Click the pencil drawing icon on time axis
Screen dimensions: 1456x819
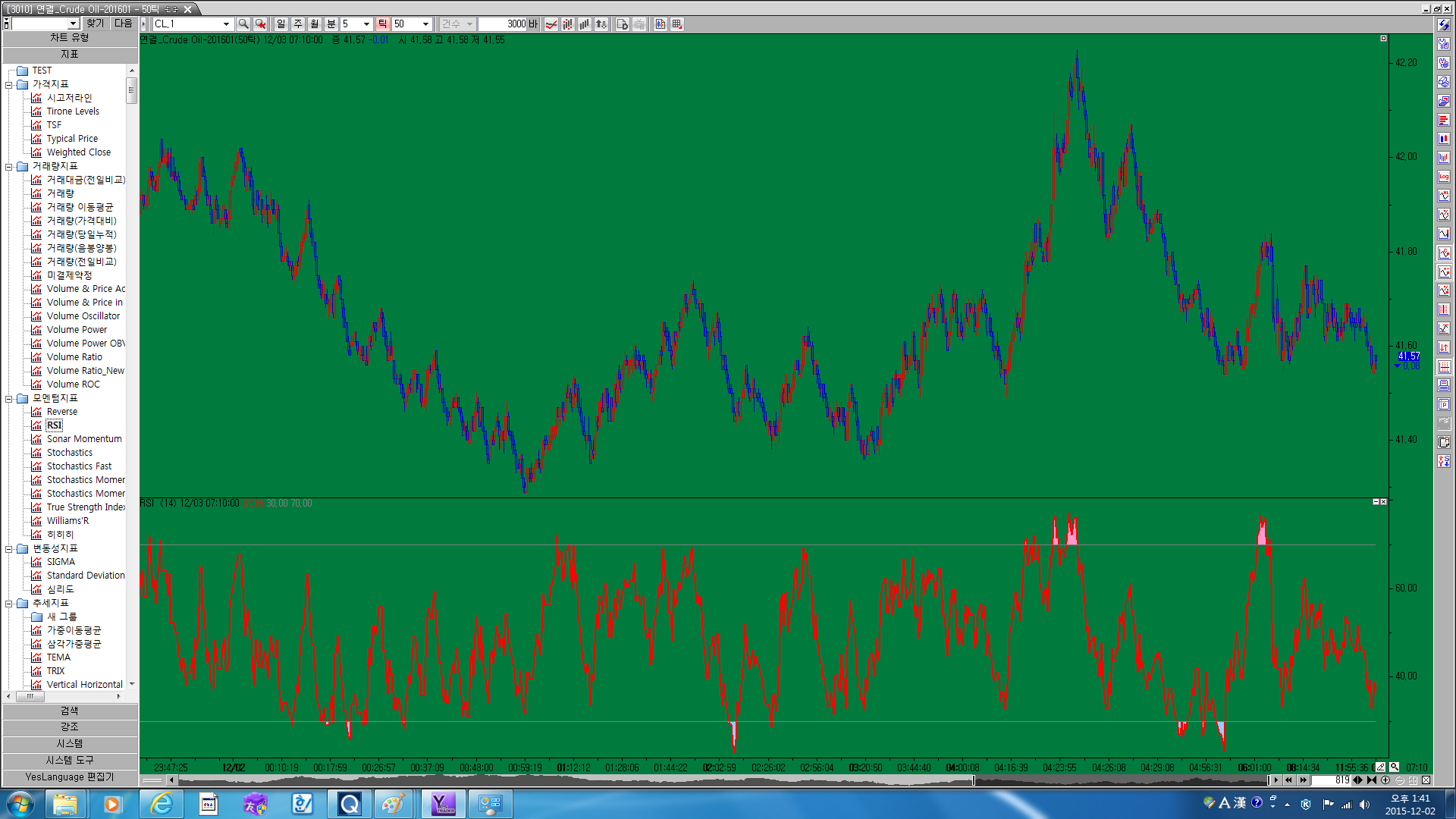pos(1380,767)
